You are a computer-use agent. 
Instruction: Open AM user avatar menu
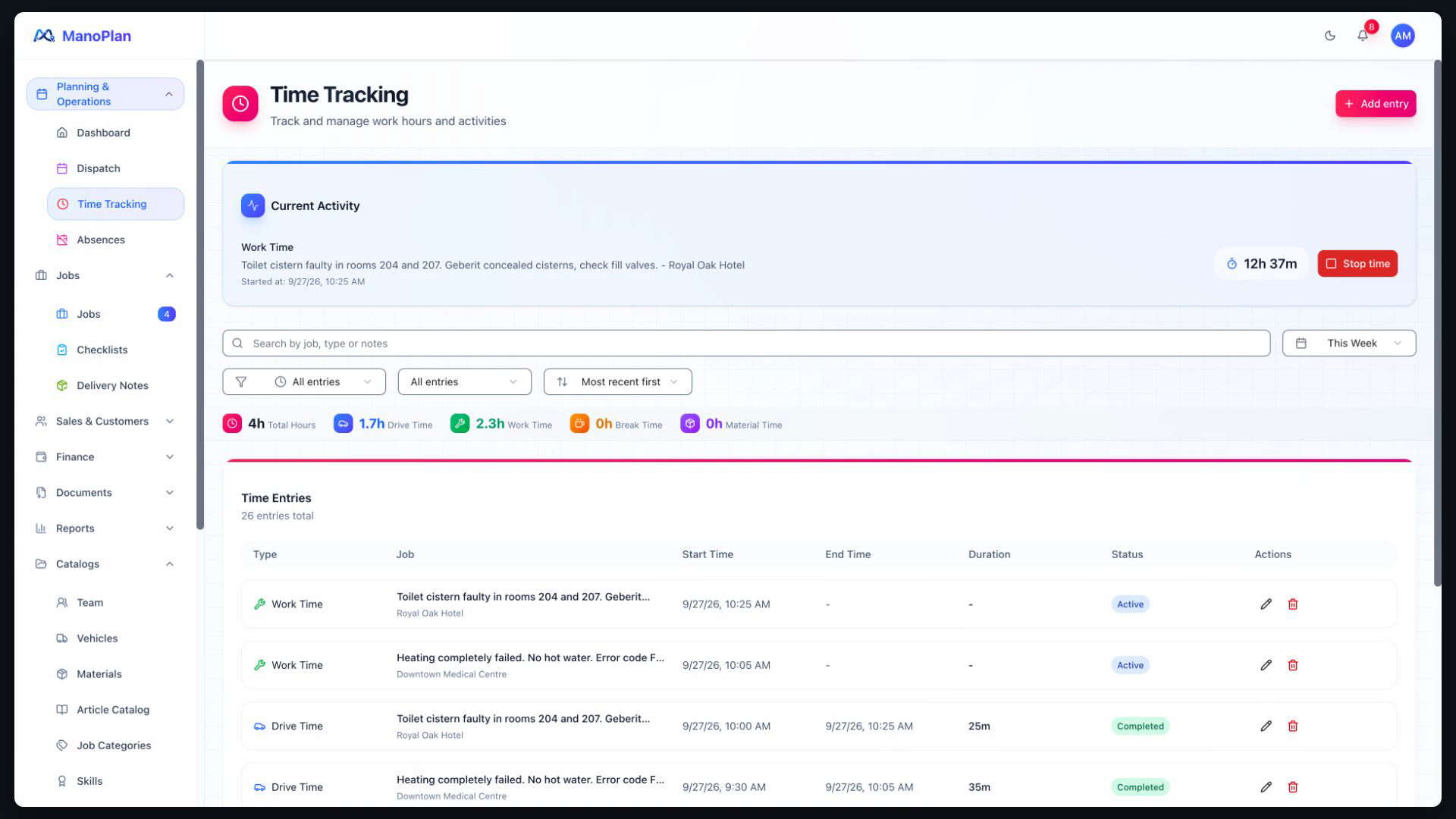tap(1402, 36)
